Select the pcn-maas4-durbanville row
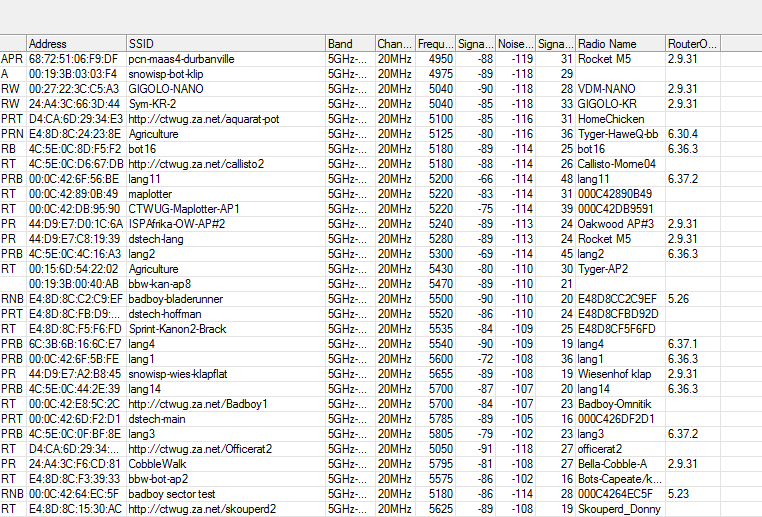Screen dimensions: 762x517 pos(181,59)
